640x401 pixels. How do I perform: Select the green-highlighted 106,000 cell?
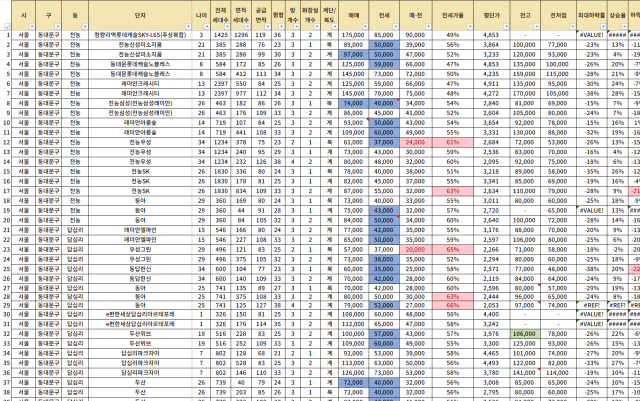[x=525, y=334]
